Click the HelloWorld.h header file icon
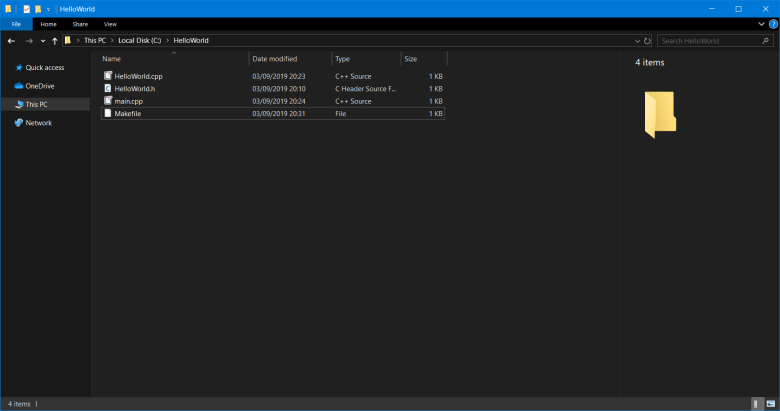780x411 pixels. [x=107, y=88]
